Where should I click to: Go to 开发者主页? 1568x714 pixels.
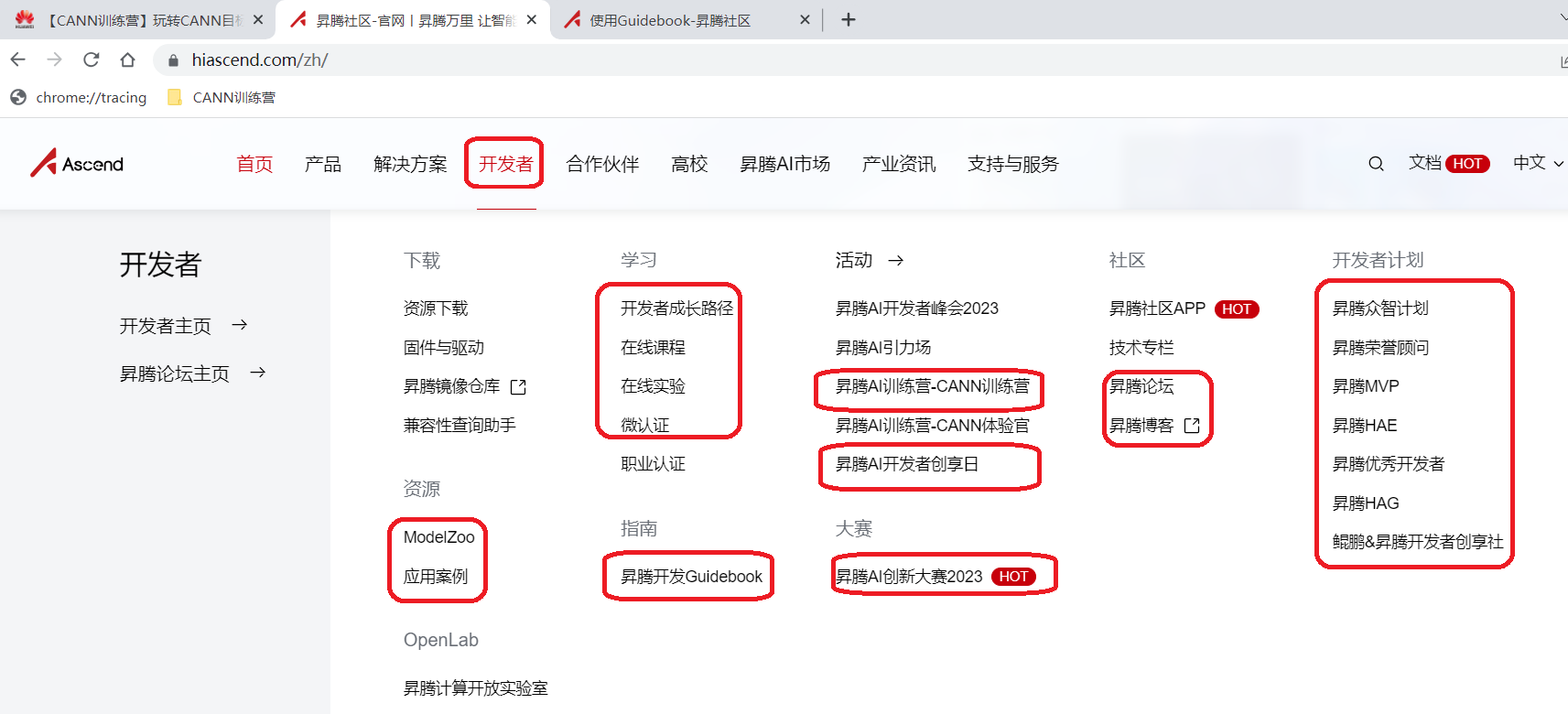(165, 326)
